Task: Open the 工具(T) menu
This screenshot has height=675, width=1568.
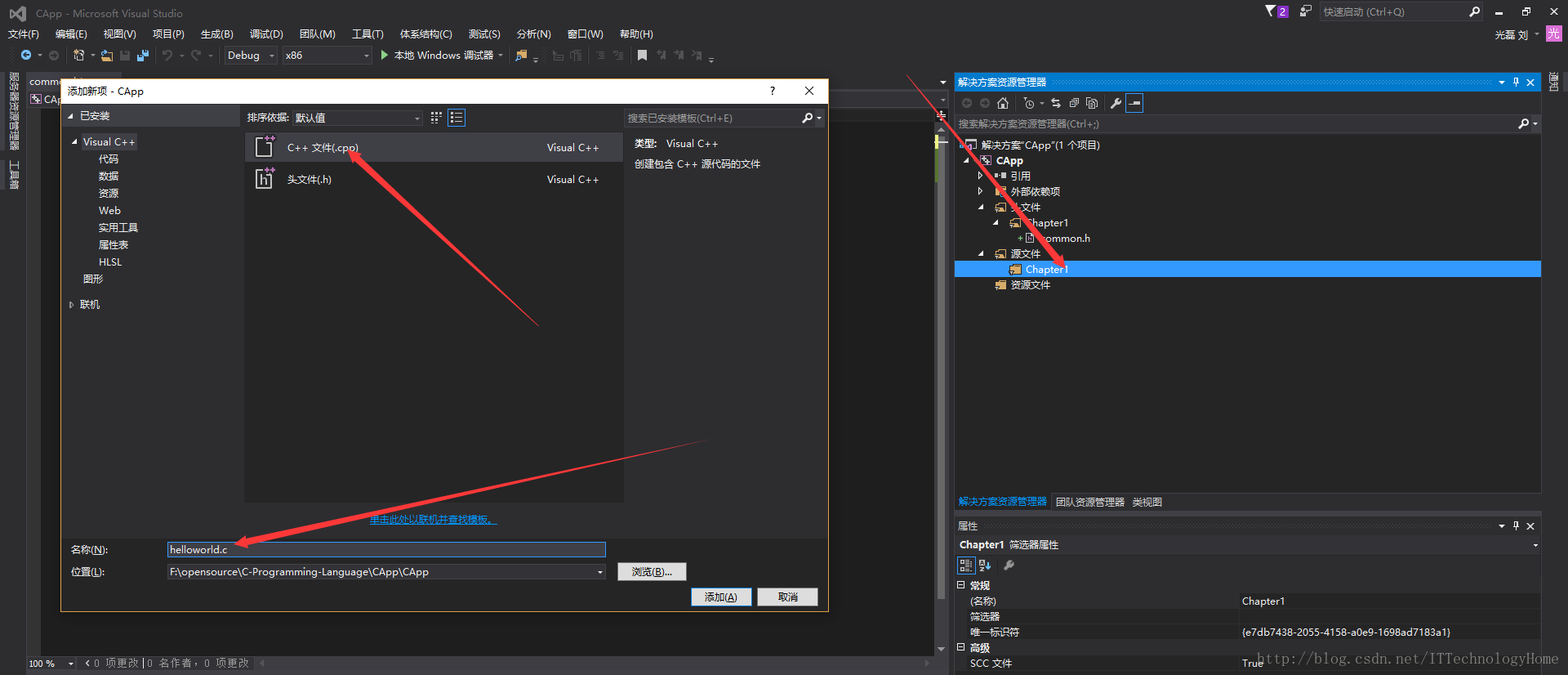Action: (367, 34)
